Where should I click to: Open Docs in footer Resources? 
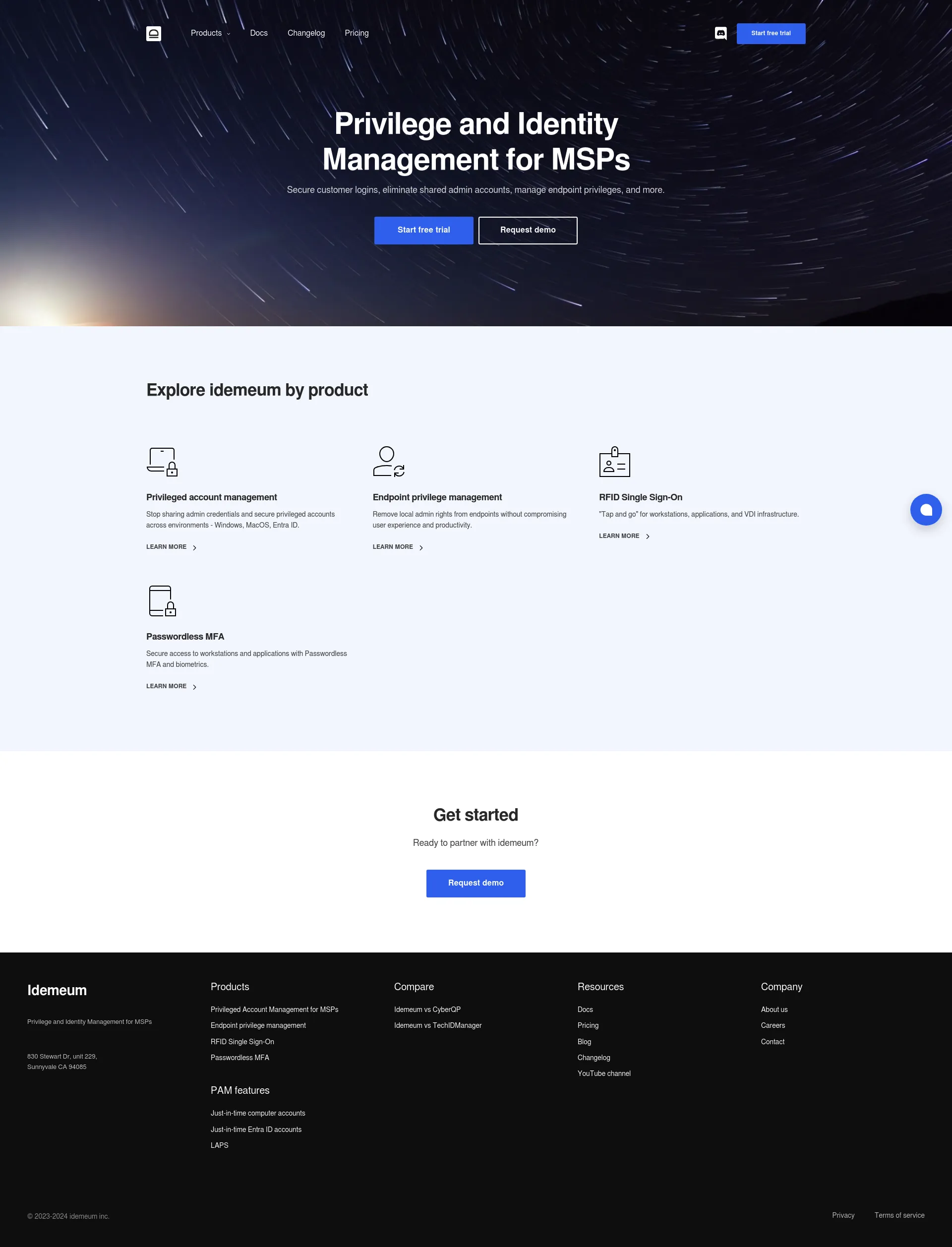[586, 1009]
